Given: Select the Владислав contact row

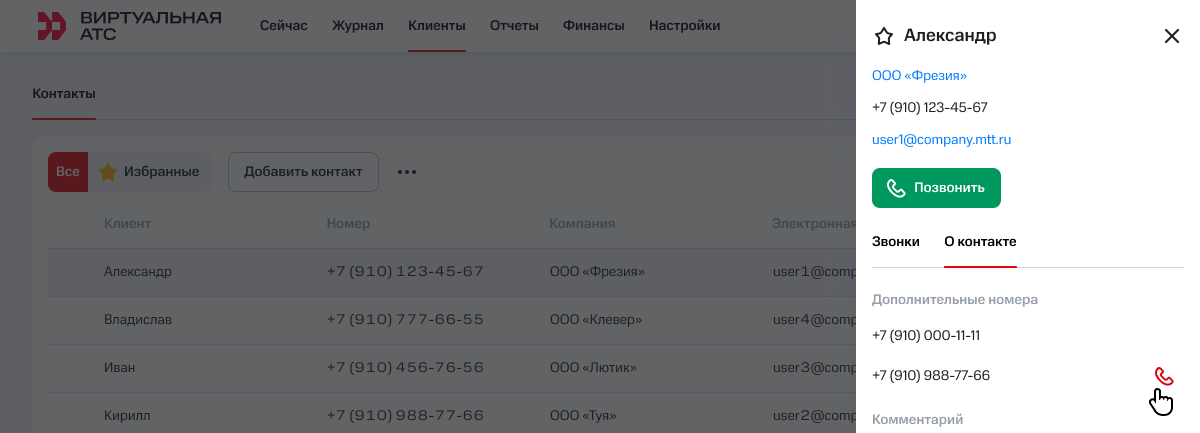Looking at the screenshot, I should tap(138, 320).
